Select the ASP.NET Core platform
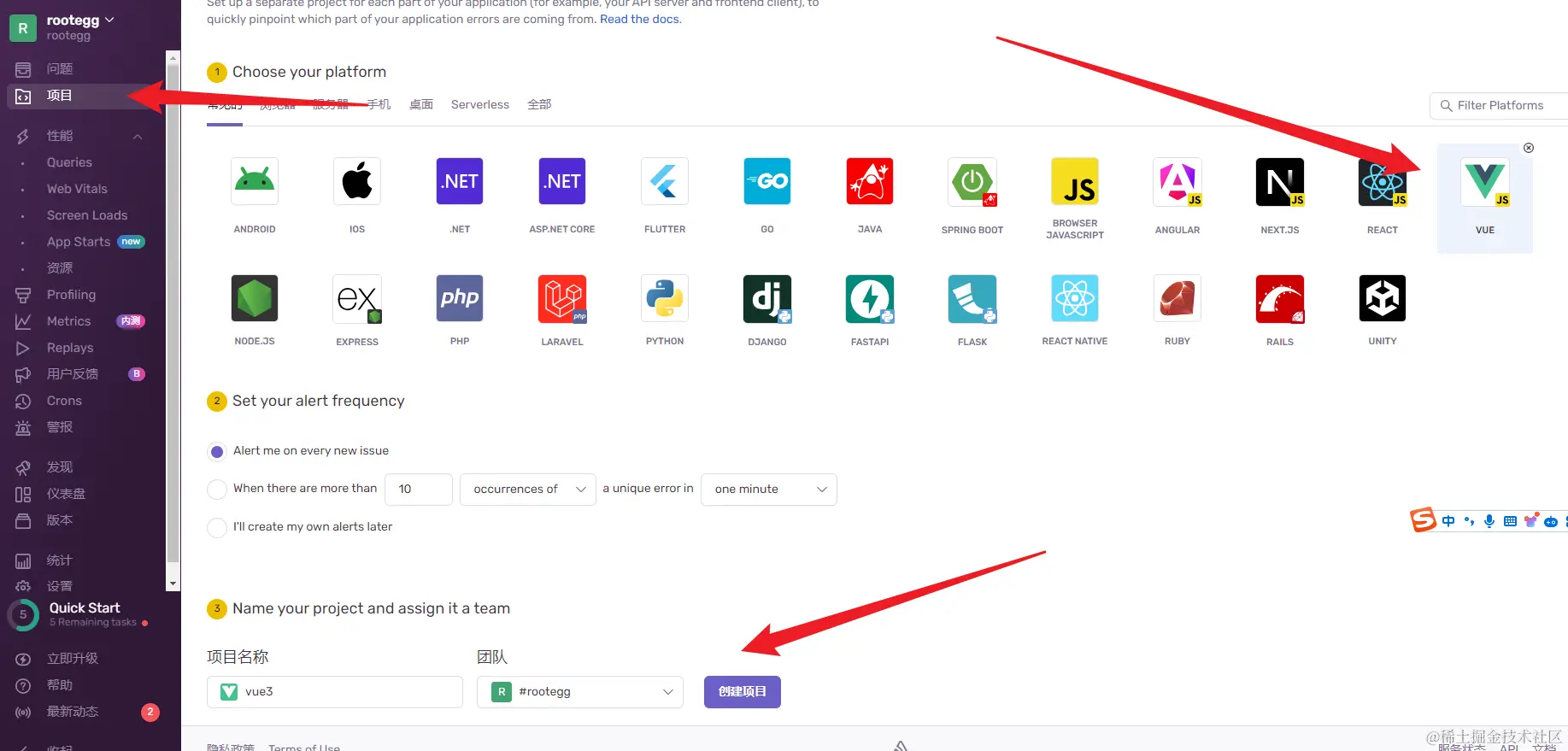The width and height of the screenshot is (1568, 751). point(562,181)
